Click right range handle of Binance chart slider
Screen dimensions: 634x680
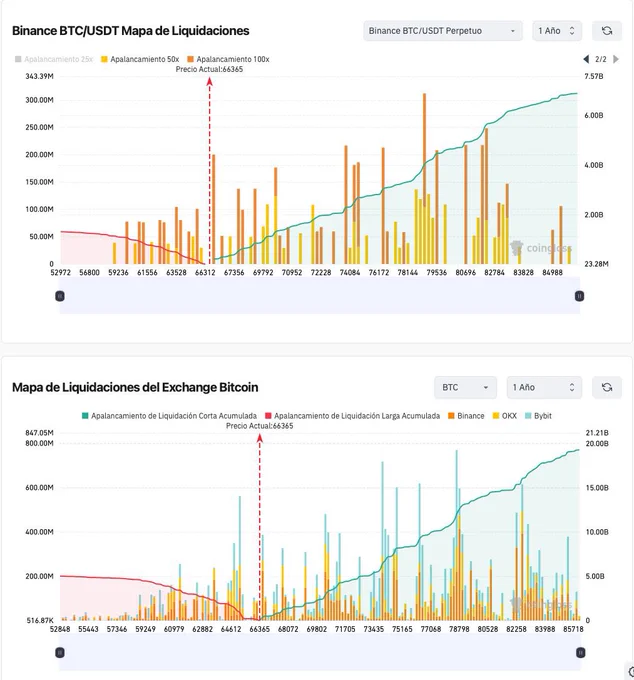(579, 296)
